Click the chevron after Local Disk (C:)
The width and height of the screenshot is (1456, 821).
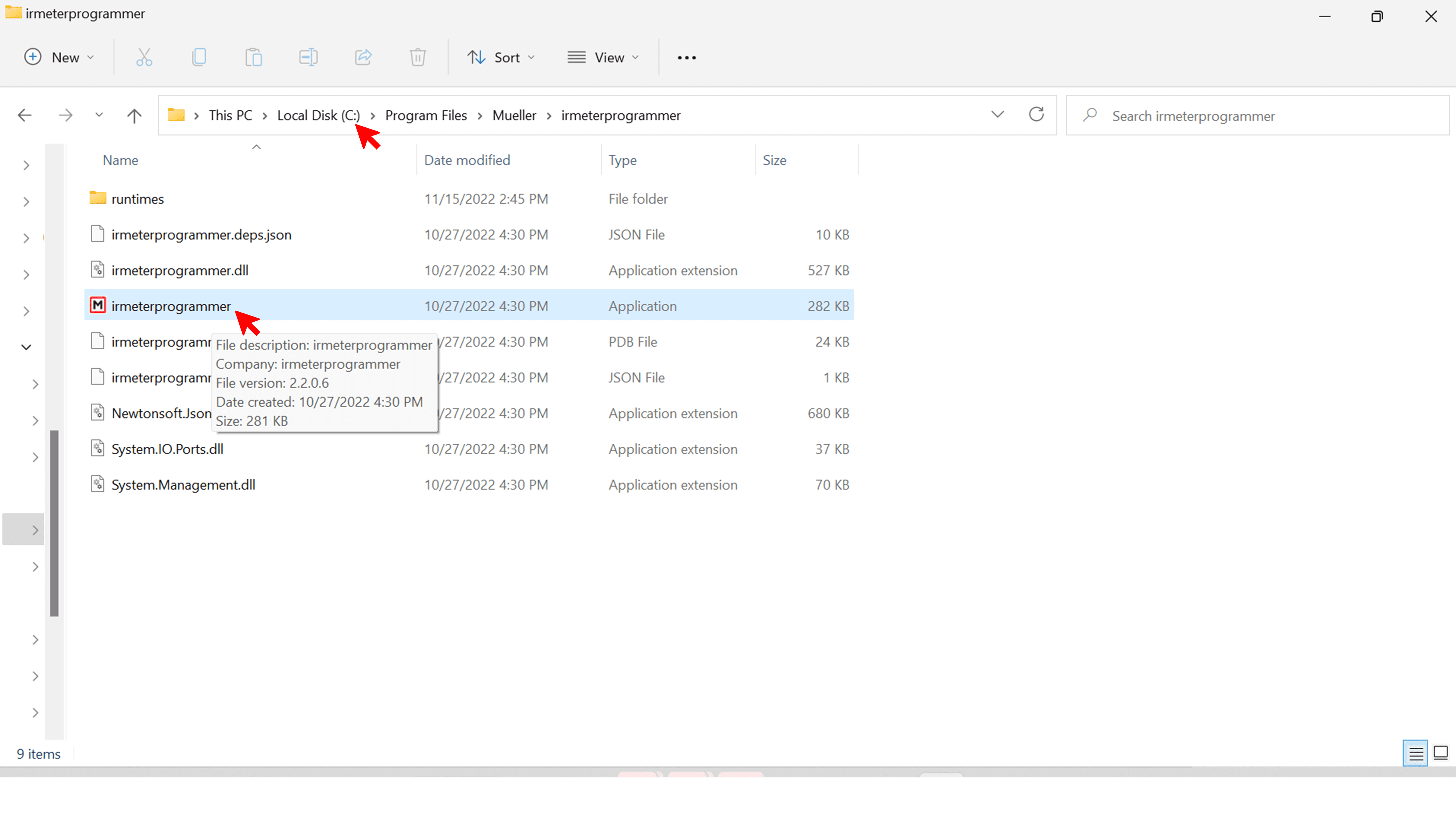(x=373, y=115)
